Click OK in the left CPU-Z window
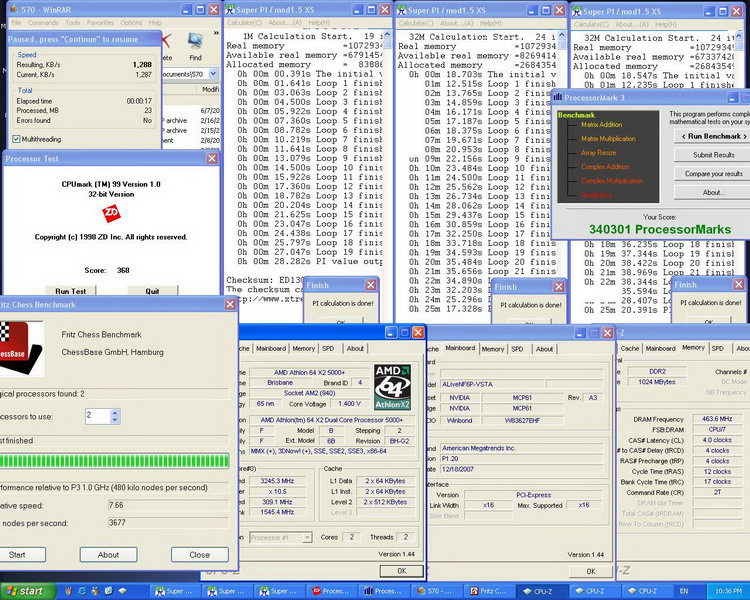Viewport: 750px width, 600px height. (x=402, y=570)
